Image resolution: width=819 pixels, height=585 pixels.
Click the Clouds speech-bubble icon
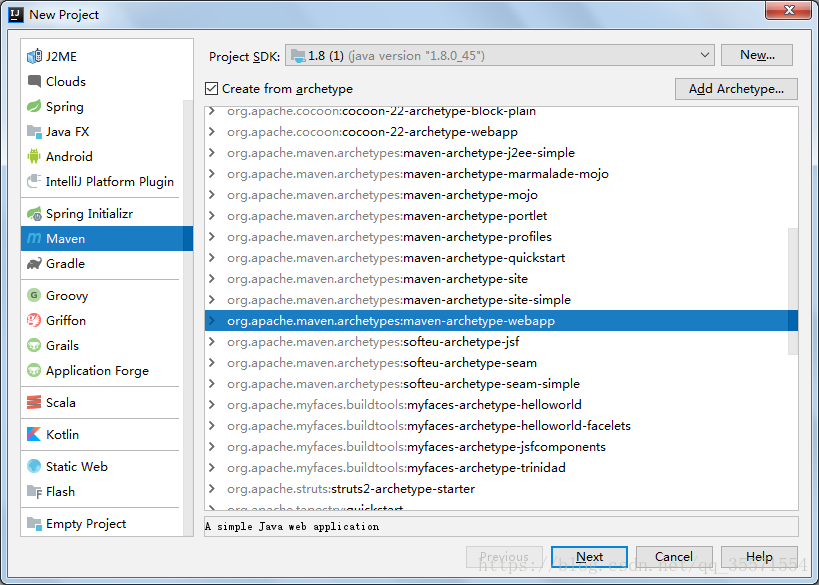(34, 81)
